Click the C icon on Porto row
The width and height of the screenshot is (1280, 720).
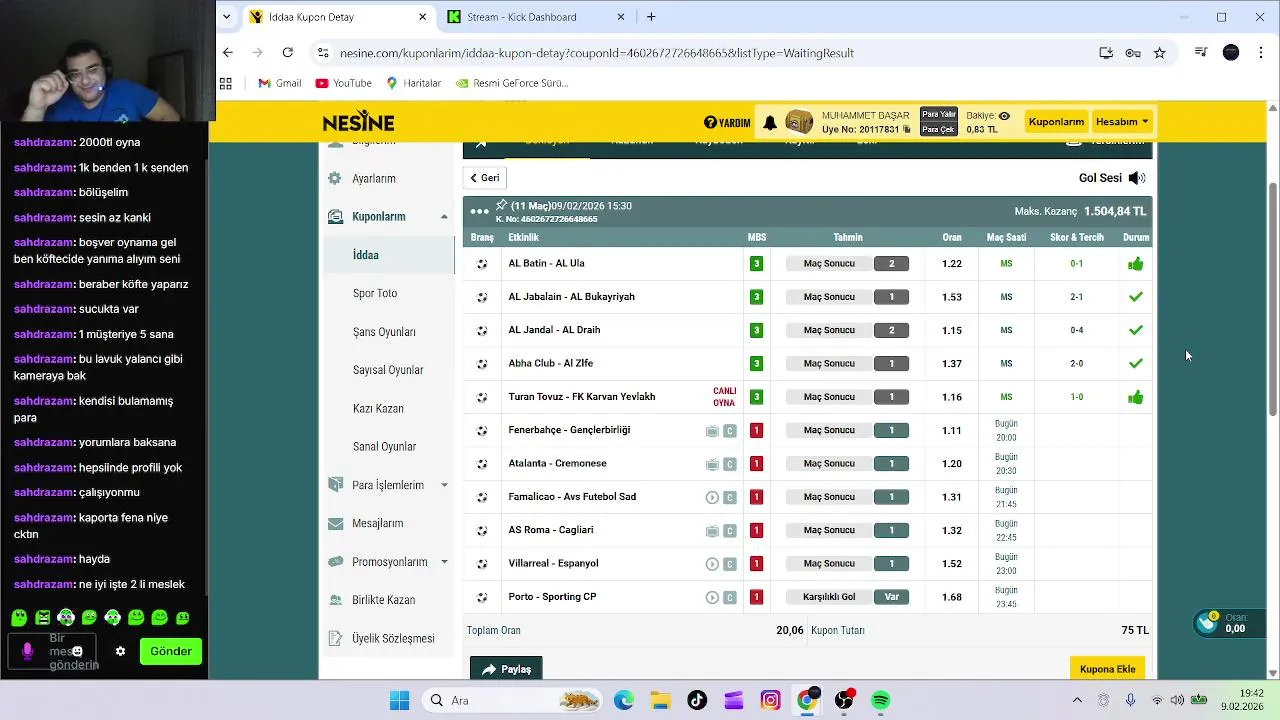click(730, 597)
